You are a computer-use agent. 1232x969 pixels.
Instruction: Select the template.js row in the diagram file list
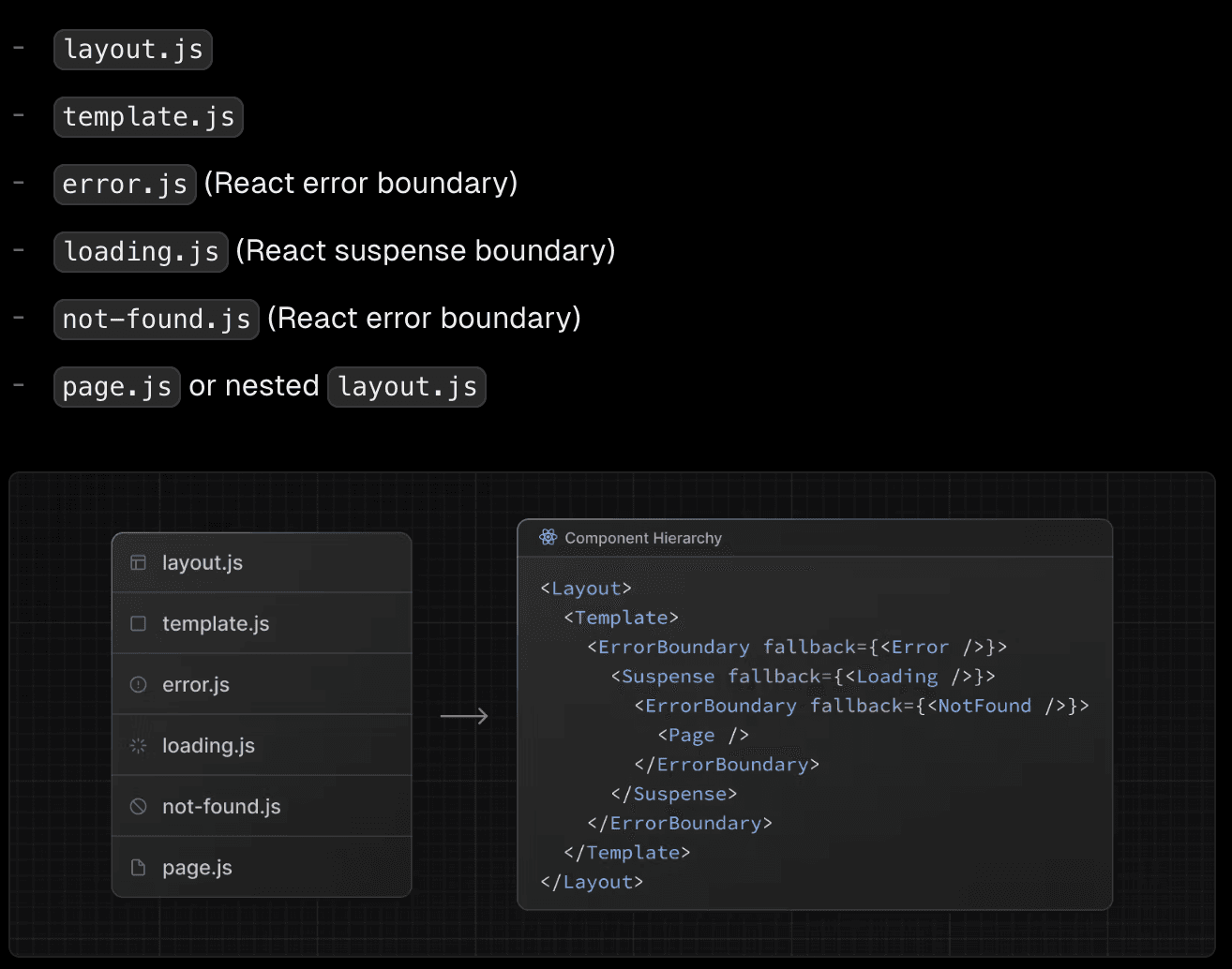click(x=262, y=623)
